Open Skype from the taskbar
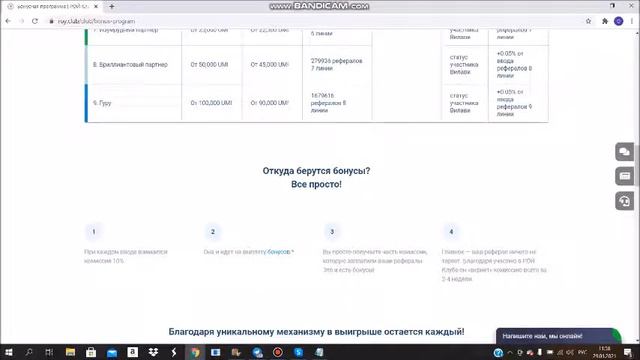The height and width of the screenshot is (360, 640). coord(298,352)
